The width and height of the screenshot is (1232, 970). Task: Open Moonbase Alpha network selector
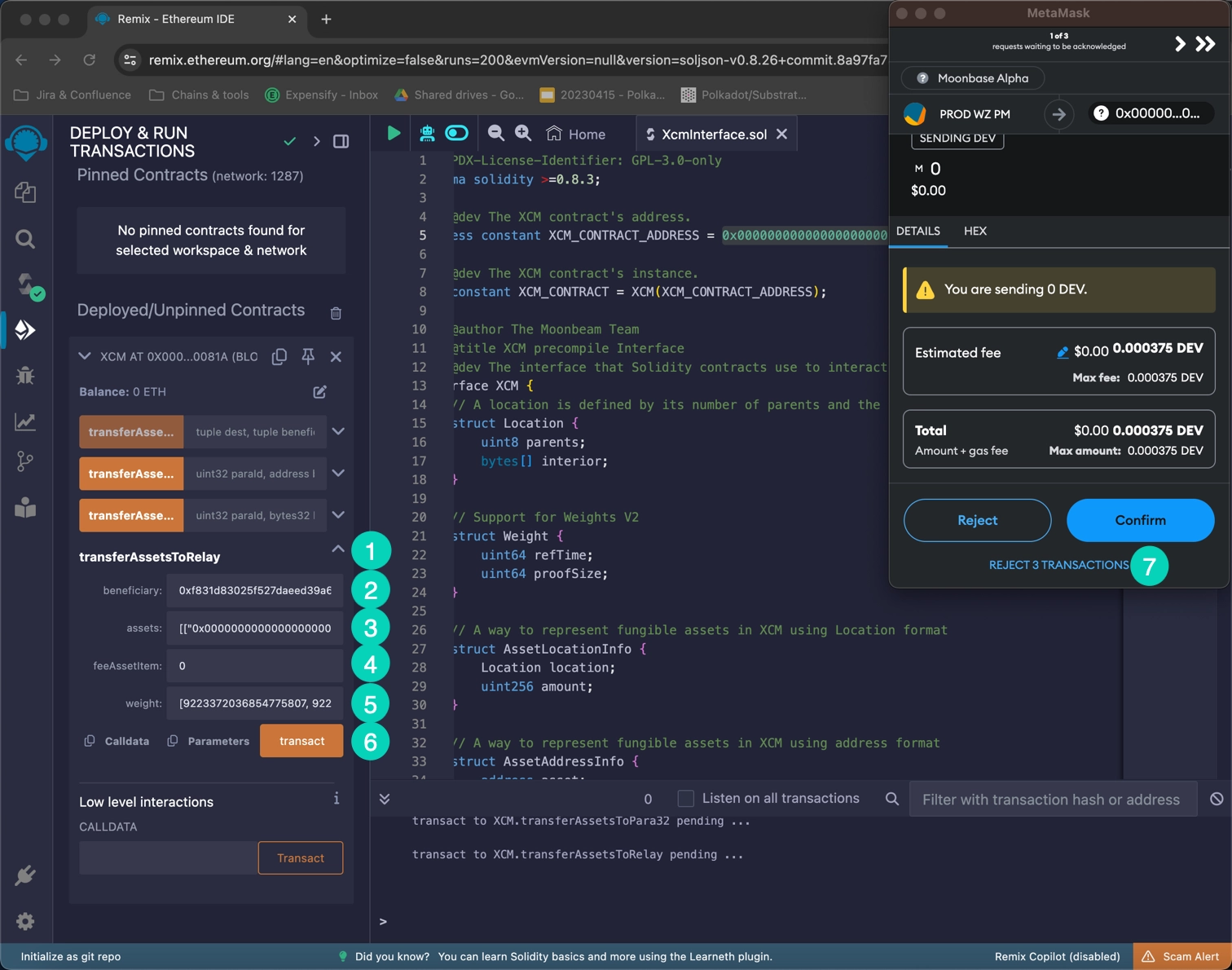pyautogui.click(x=973, y=78)
